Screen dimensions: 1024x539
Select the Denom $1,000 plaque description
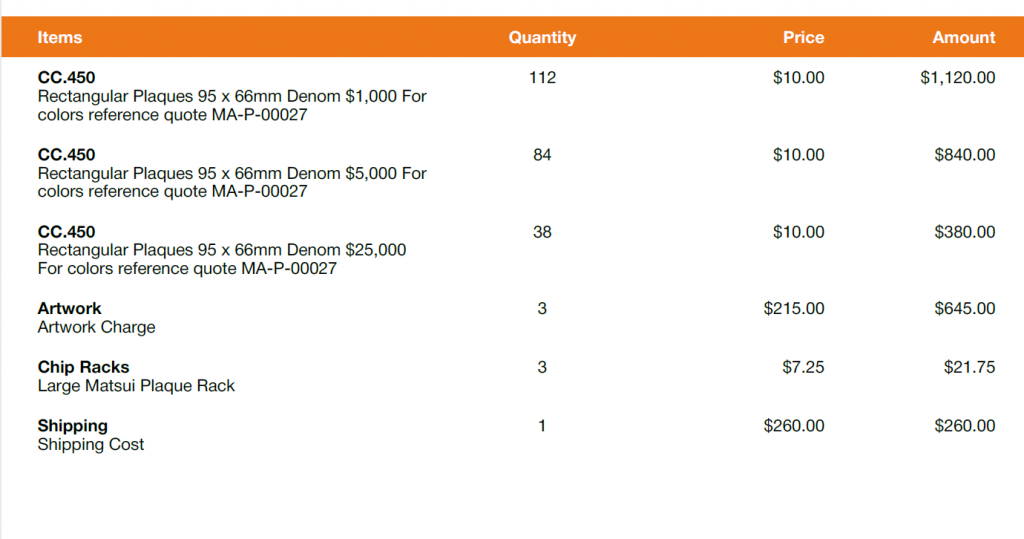(x=232, y=106)
